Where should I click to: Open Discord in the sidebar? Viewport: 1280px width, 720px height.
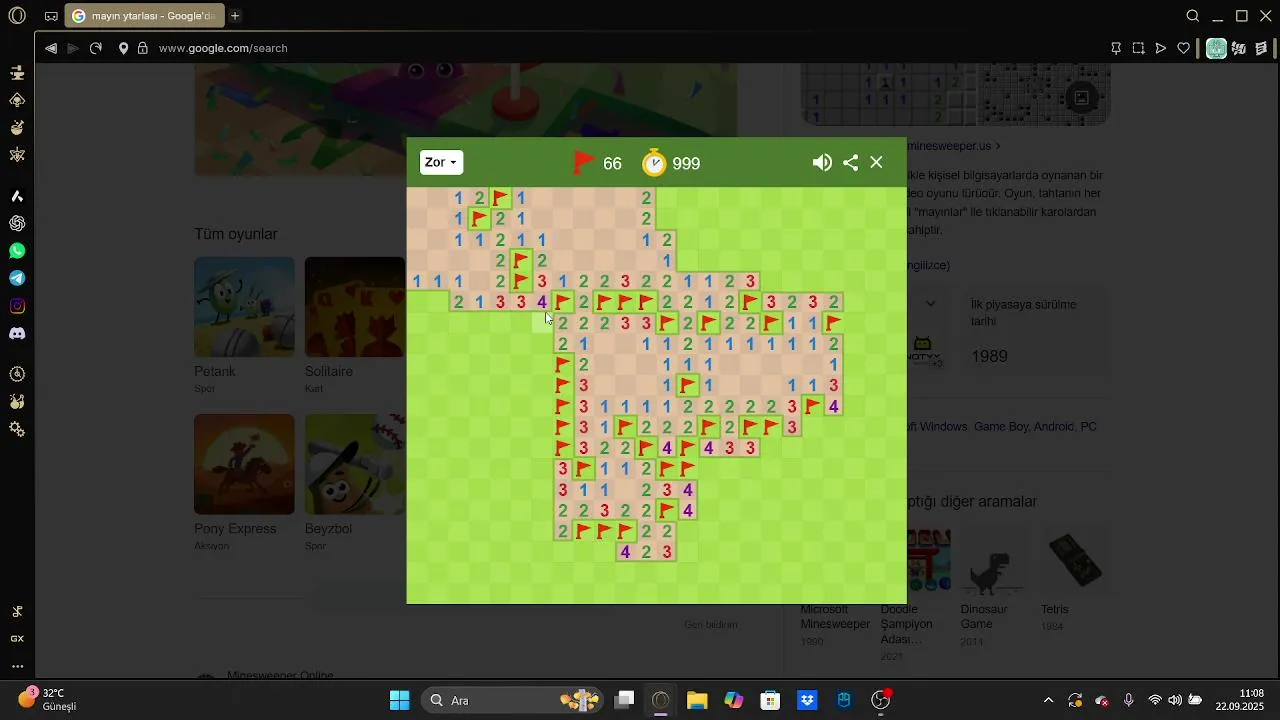(17, 333)
